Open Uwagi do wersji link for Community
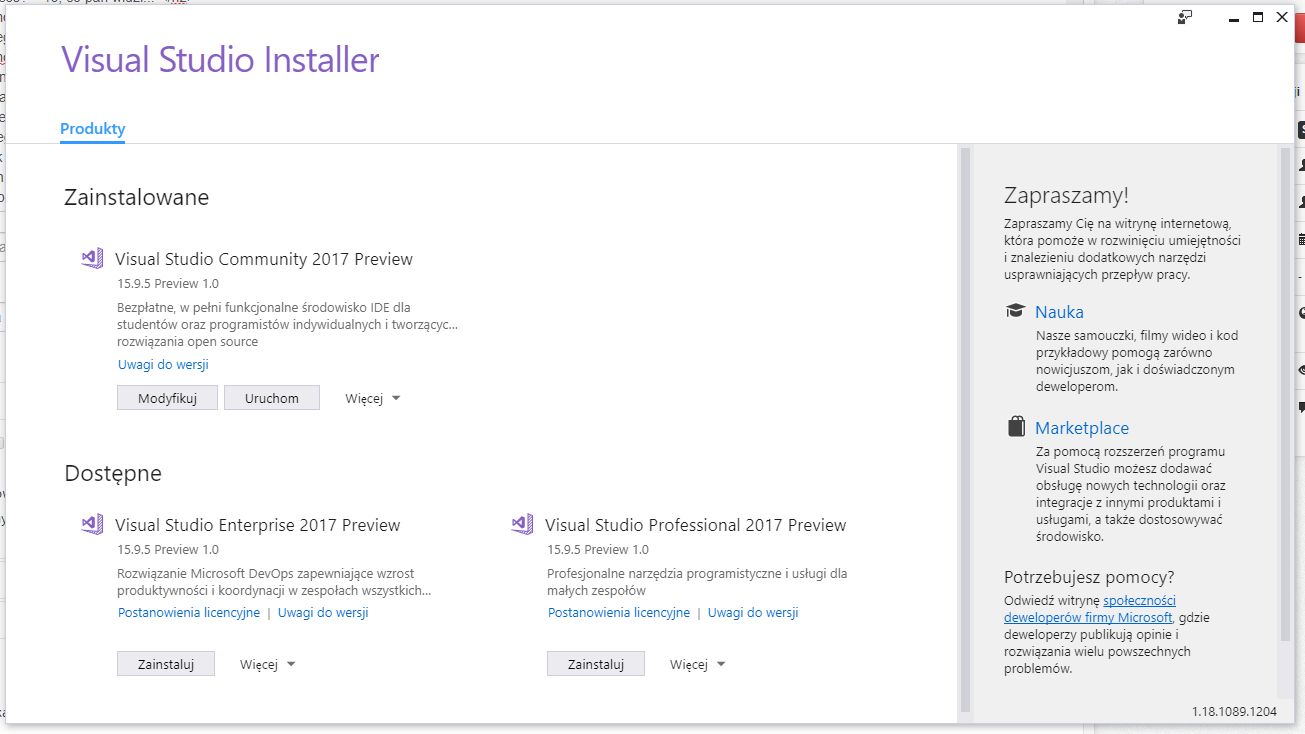This screenshot has height=734, width=1305. click(x=163, y=365)
